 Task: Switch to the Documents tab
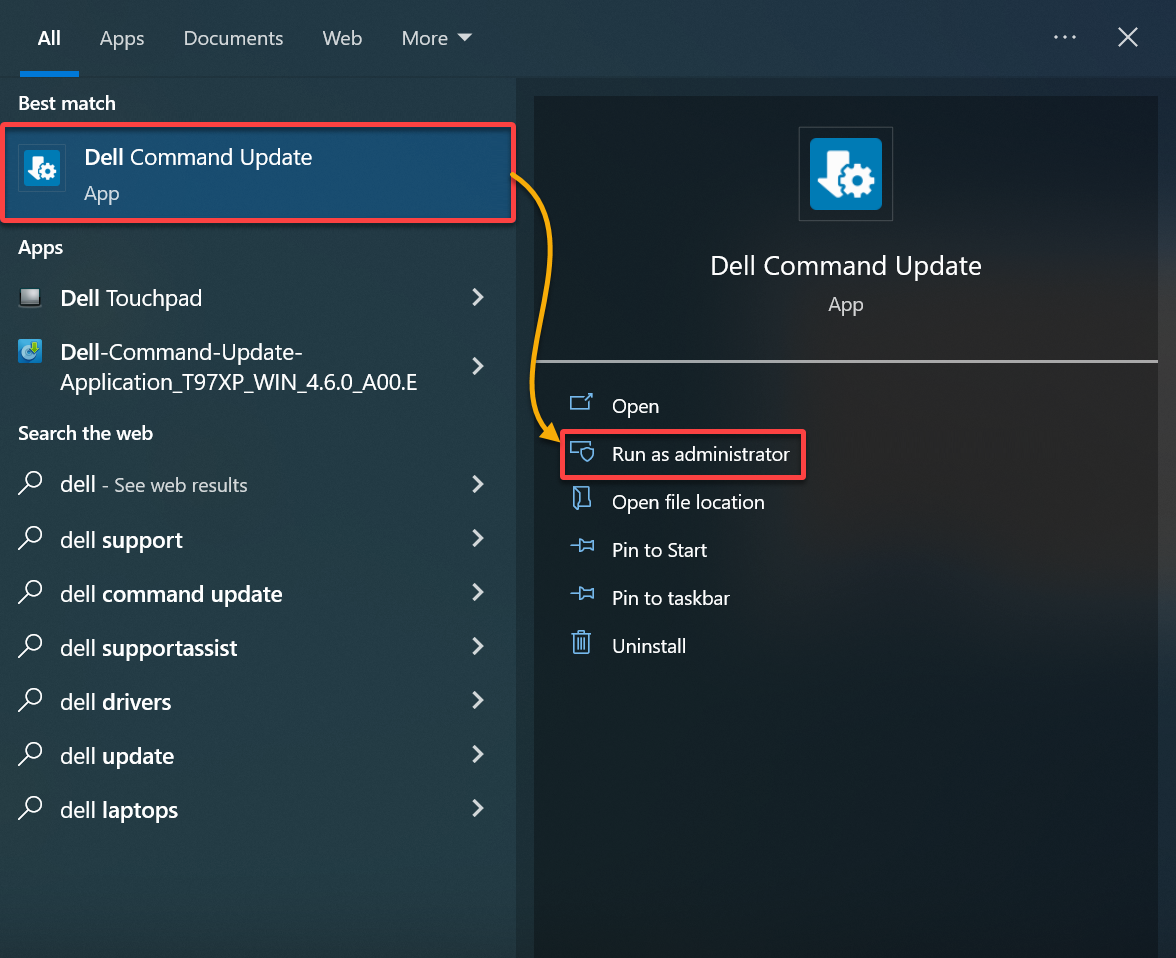point(233,38)
